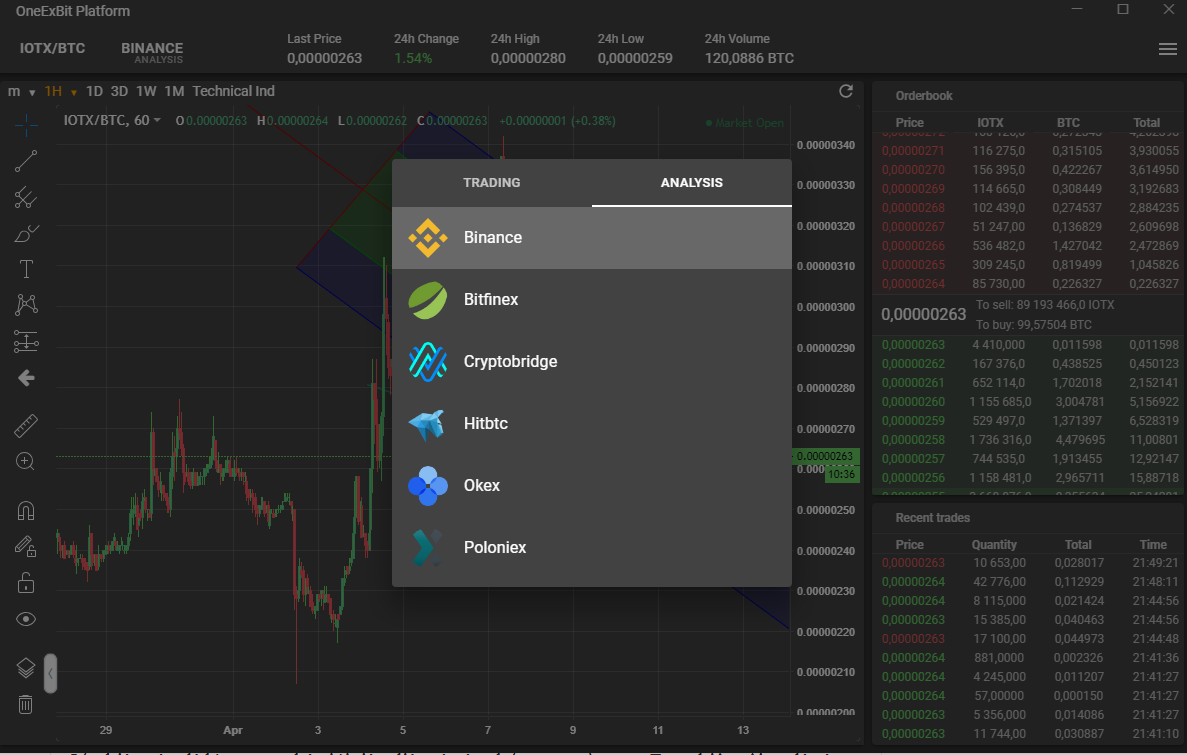
Task: Select the 3D timeframe
Action: (119, 91)
